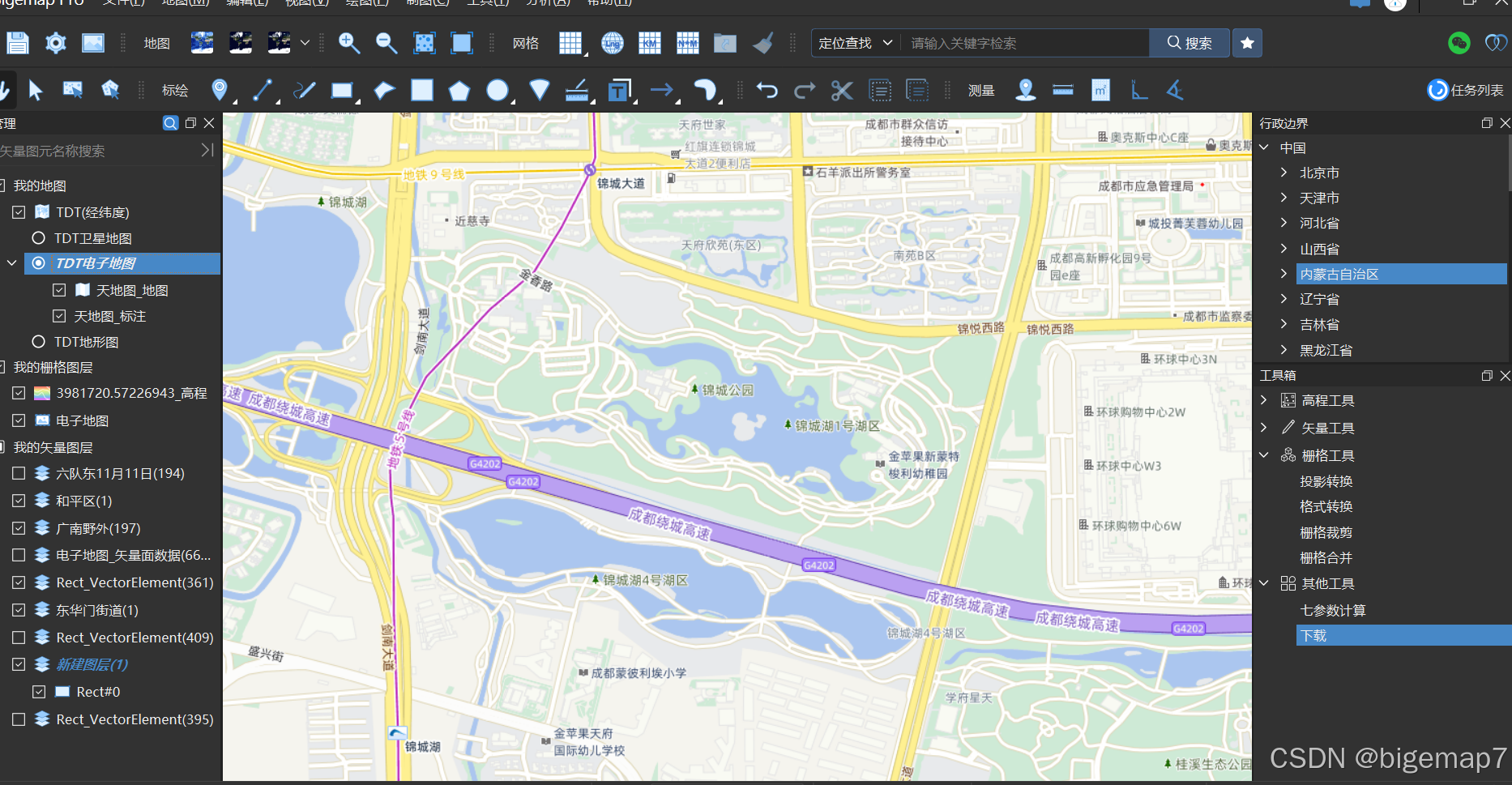1512x785 pixels.
Task: Toggle the 和平区(1) layer checkbox
Action: pyautogui.click(x=19, y=501)
